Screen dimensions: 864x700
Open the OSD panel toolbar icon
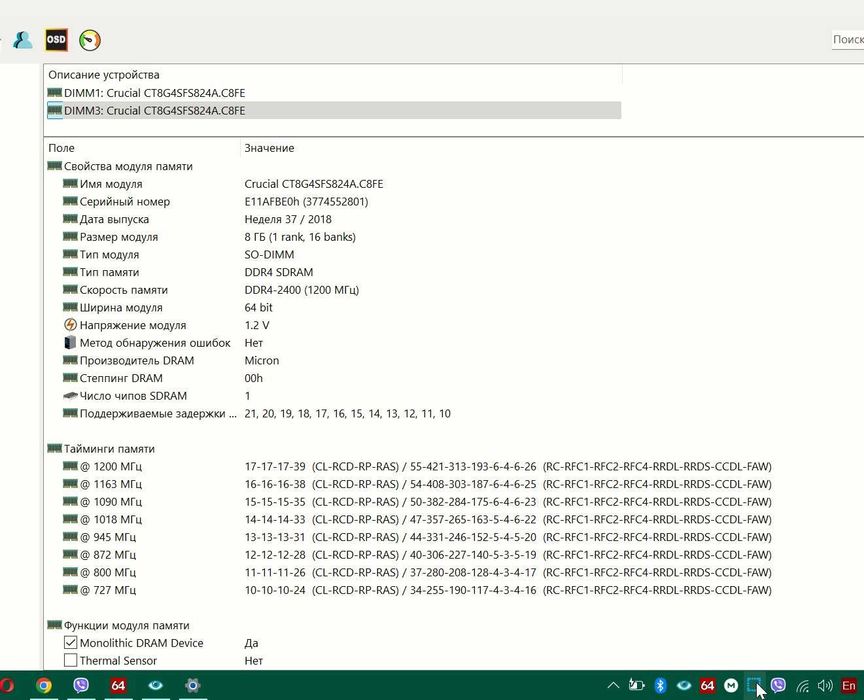56,40
